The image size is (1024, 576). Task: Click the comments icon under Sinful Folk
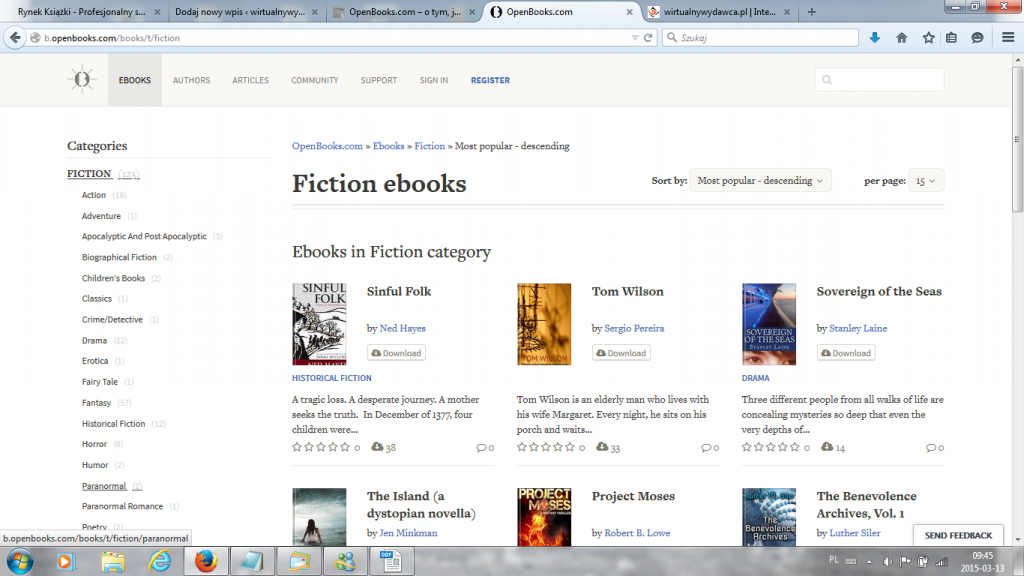(x=481, y=447)
